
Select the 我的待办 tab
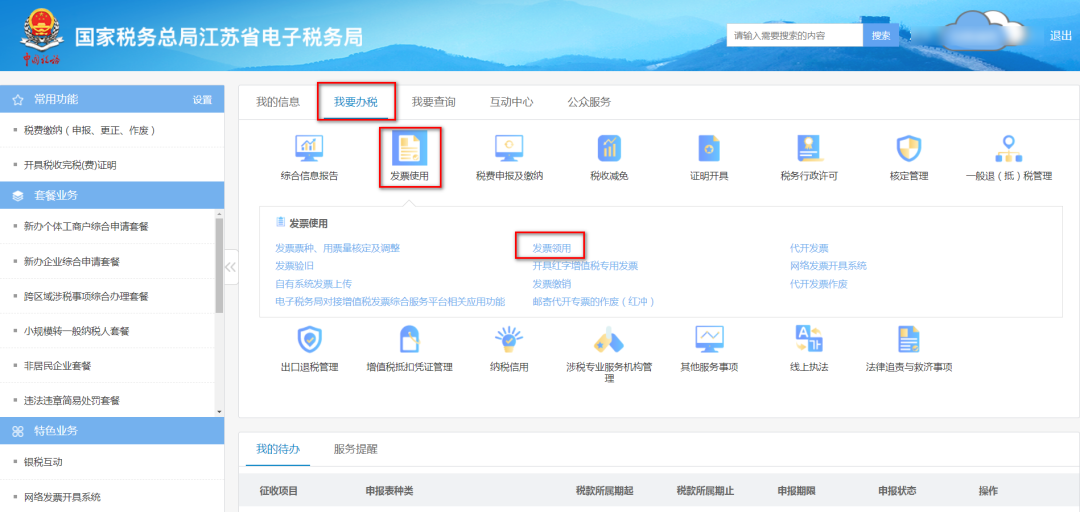(278, 449)
